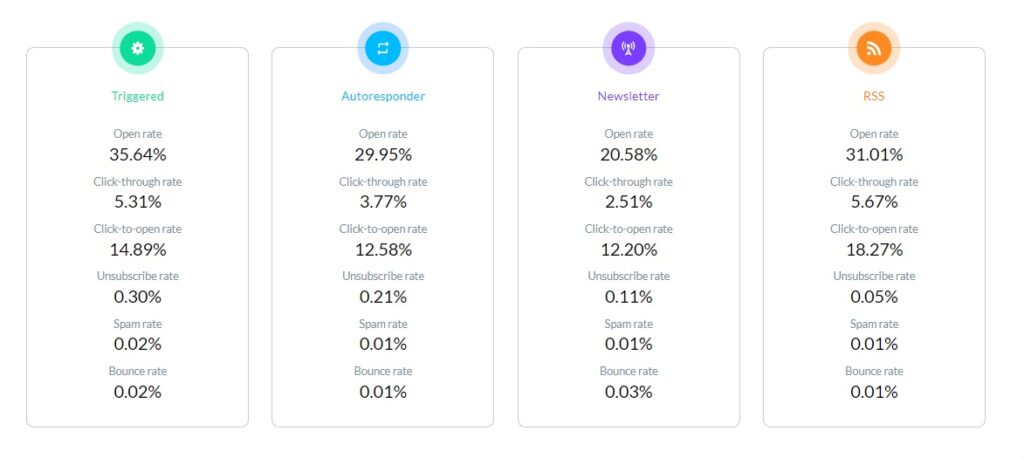Select the RSS heading text
Viewport: 1024px width, 458px height.
[874, 96]
